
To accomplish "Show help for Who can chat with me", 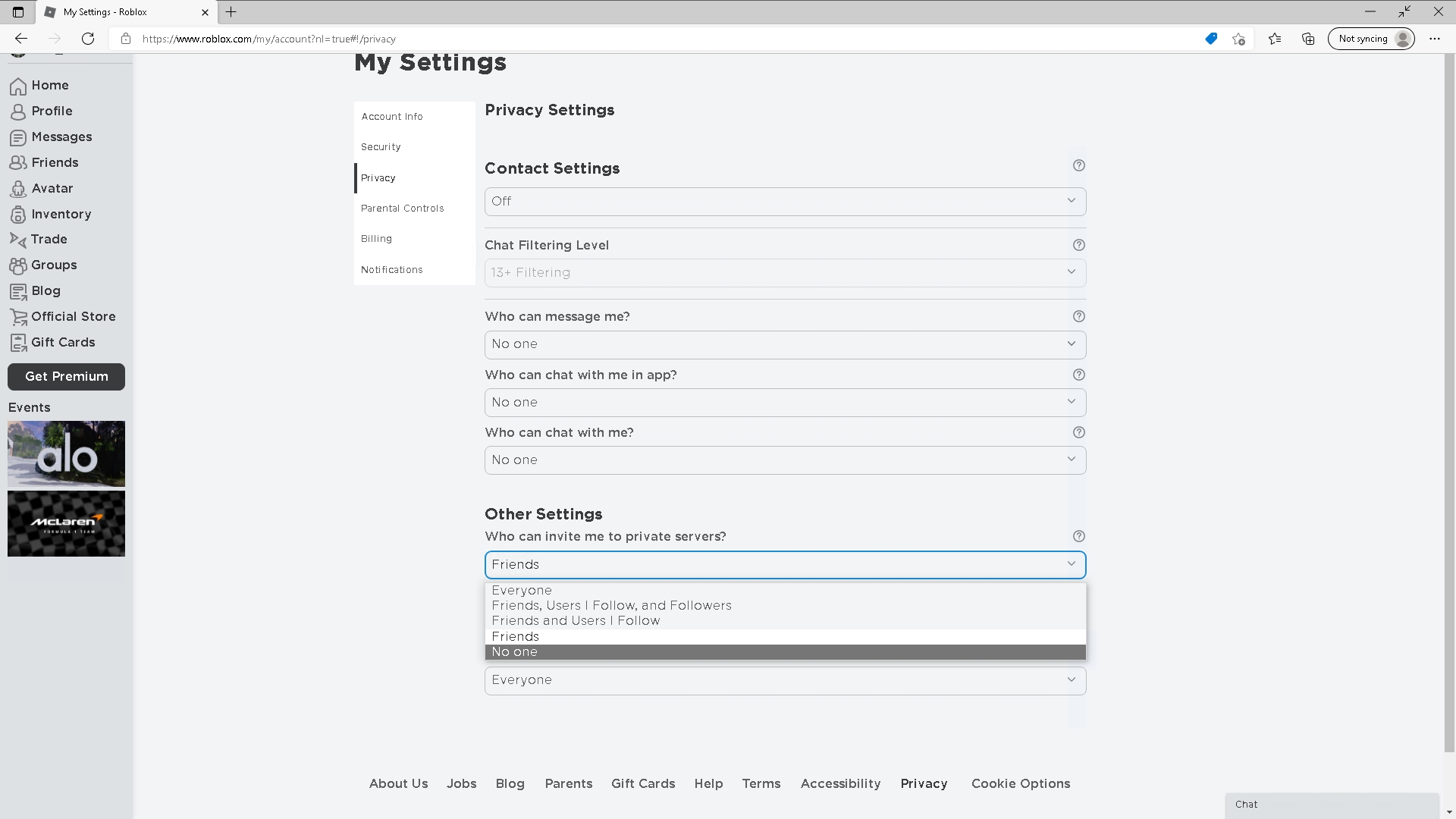I will tap(1078, 432).
